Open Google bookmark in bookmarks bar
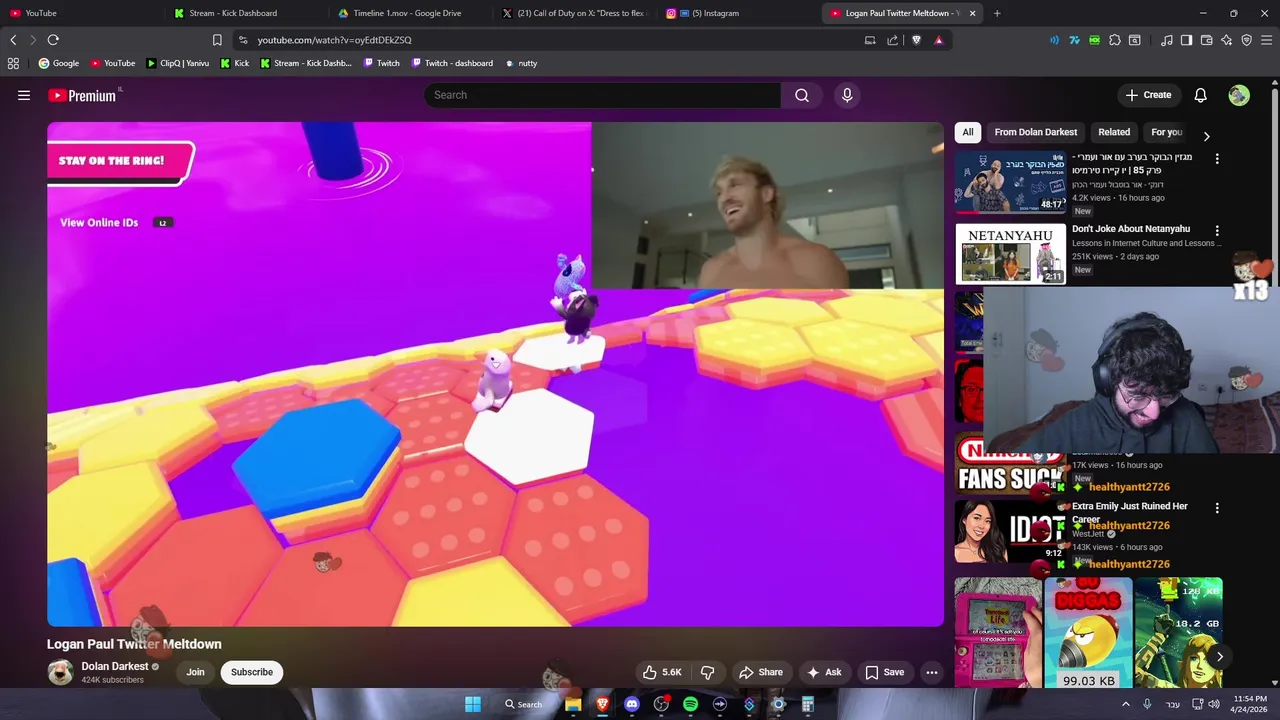The image size is (1280, 720). pos(59,63)
